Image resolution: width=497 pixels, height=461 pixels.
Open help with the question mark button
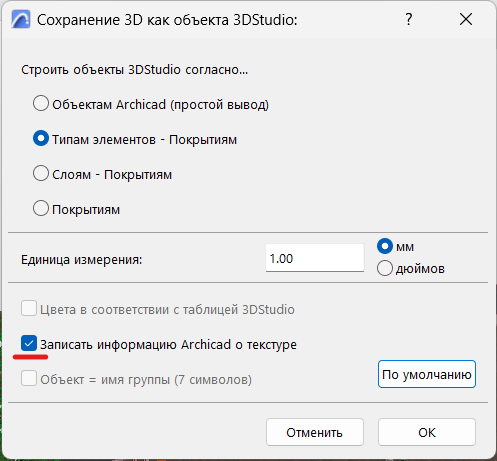pos(409,19)
